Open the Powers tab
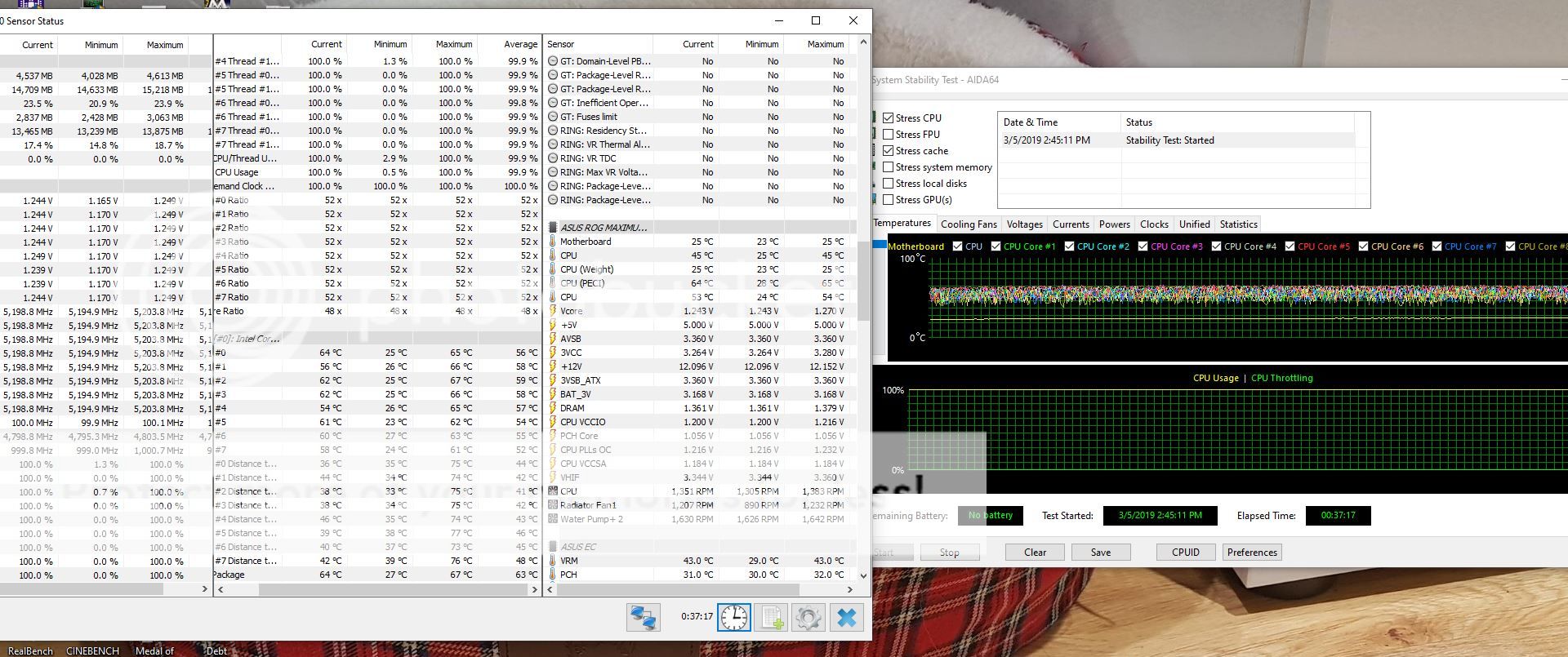This screenshot has width=1568, height=657. point(1114,224)
